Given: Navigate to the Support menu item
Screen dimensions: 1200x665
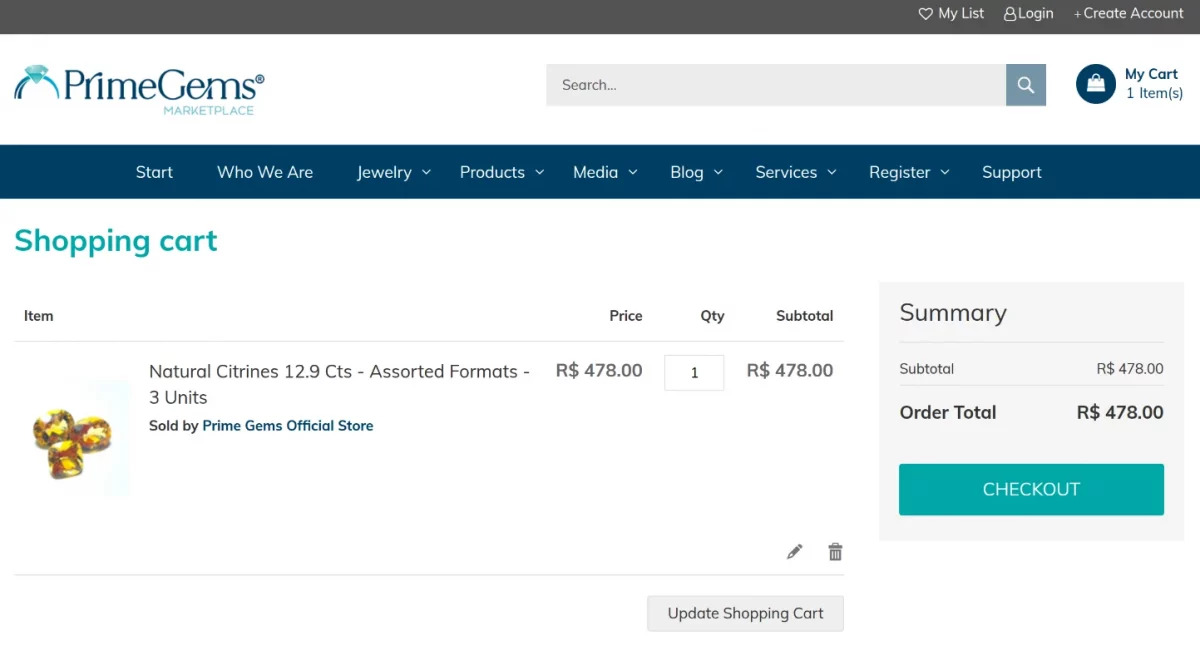Looking at the screenshot, I should [1011, 172].
